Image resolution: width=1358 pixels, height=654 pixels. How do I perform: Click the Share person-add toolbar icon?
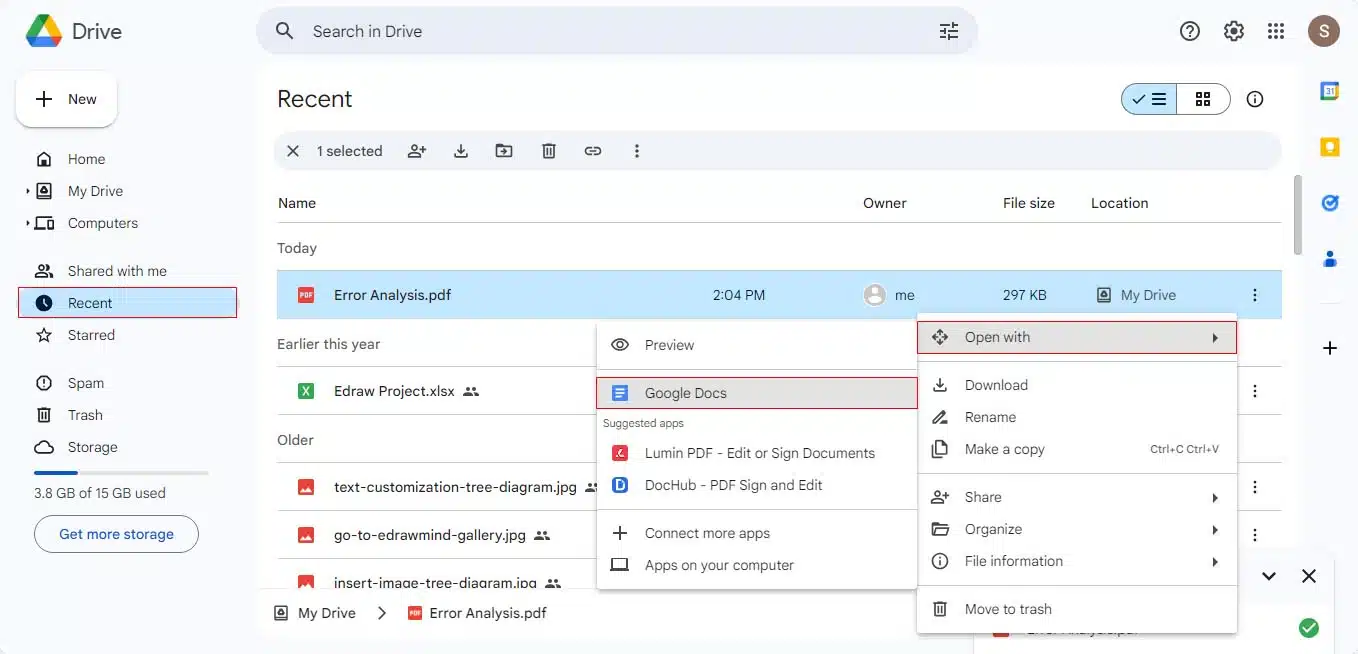point(417,151)
